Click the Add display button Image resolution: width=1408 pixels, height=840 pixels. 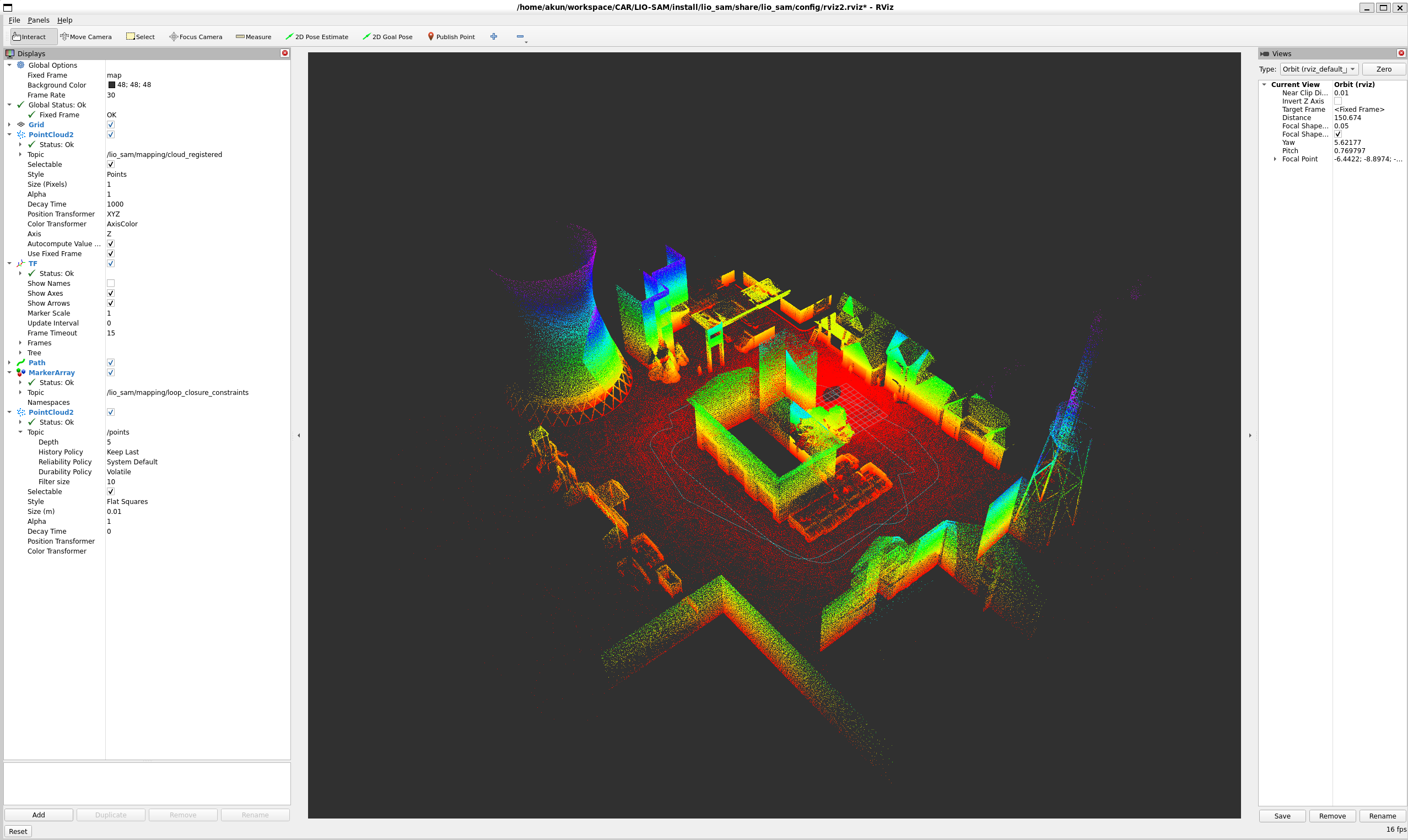pos(39,815)
